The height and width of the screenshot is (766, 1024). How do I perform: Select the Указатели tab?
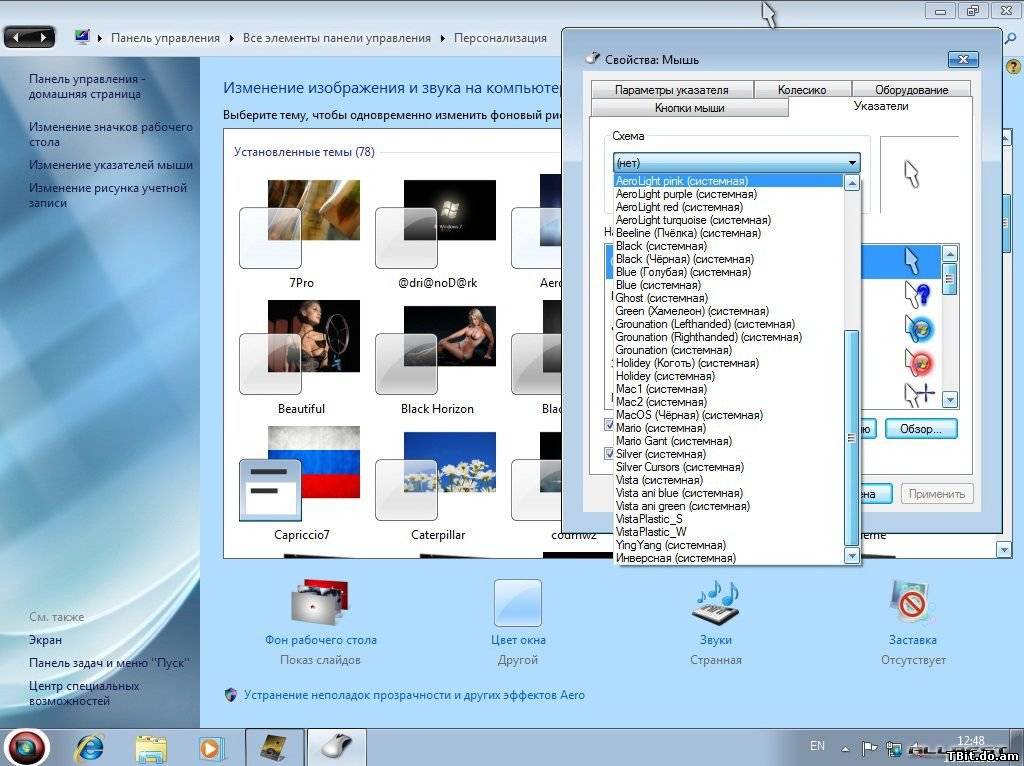pyautogui.click(x=880, y=106)
